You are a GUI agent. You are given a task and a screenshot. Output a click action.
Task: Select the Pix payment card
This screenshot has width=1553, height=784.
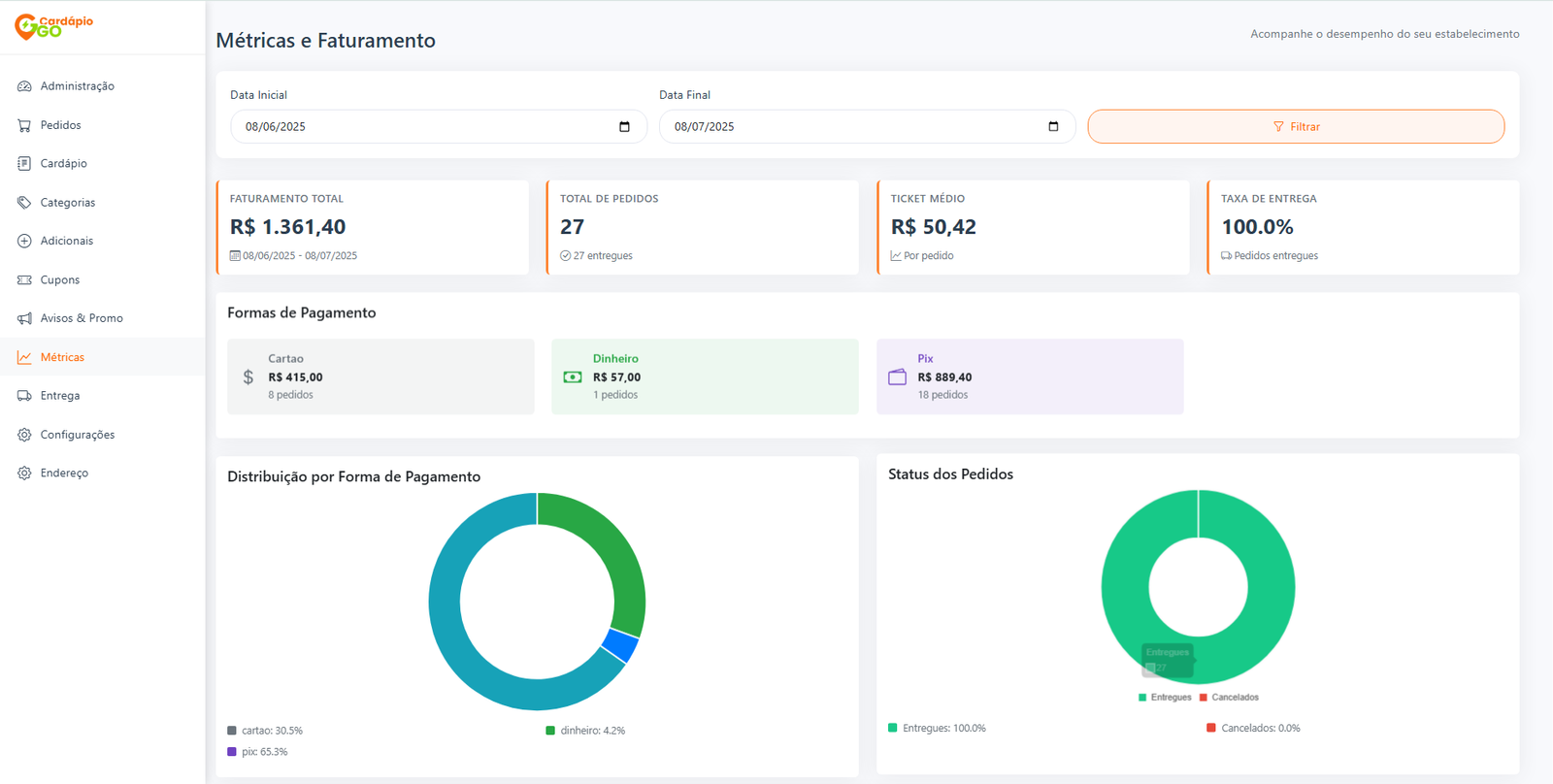(x=1029, y=376)
